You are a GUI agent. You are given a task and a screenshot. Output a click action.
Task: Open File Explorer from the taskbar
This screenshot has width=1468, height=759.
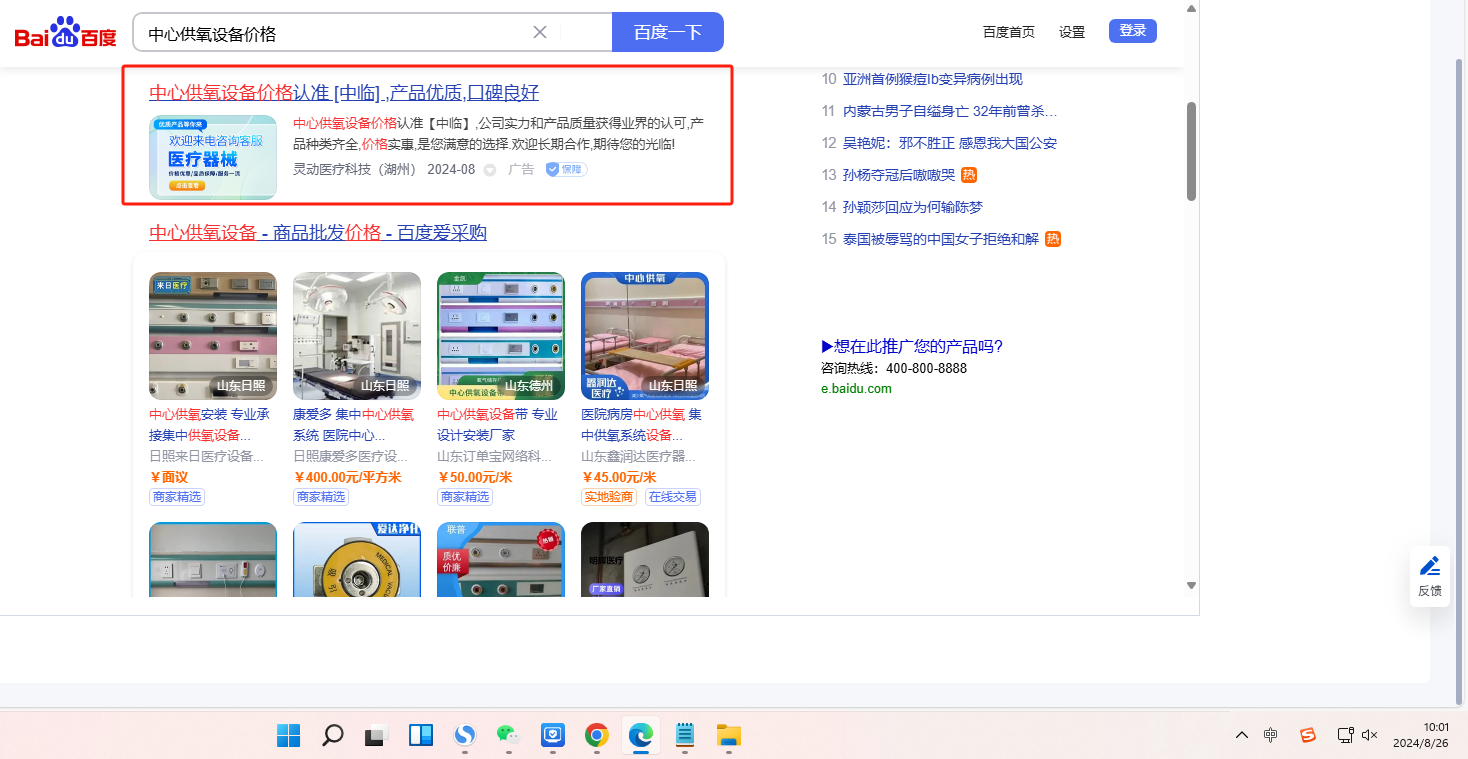(728, 736)
